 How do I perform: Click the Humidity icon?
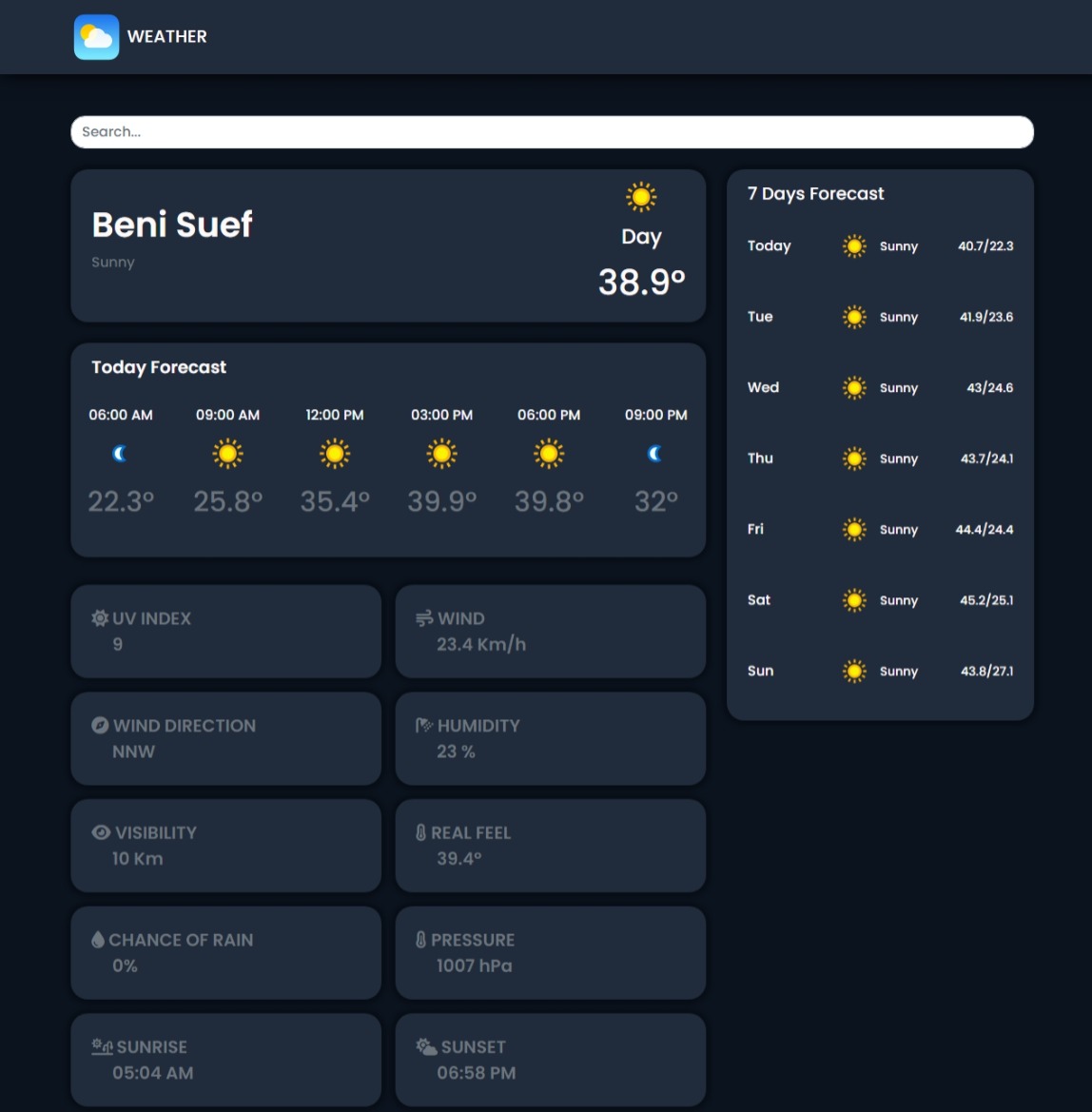pyautogui.click(x=424, y=726)
